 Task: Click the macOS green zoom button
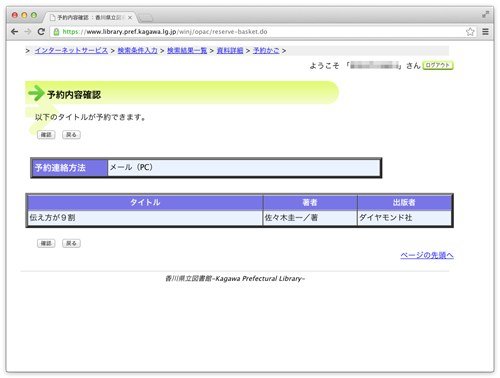tap(34, 15)
